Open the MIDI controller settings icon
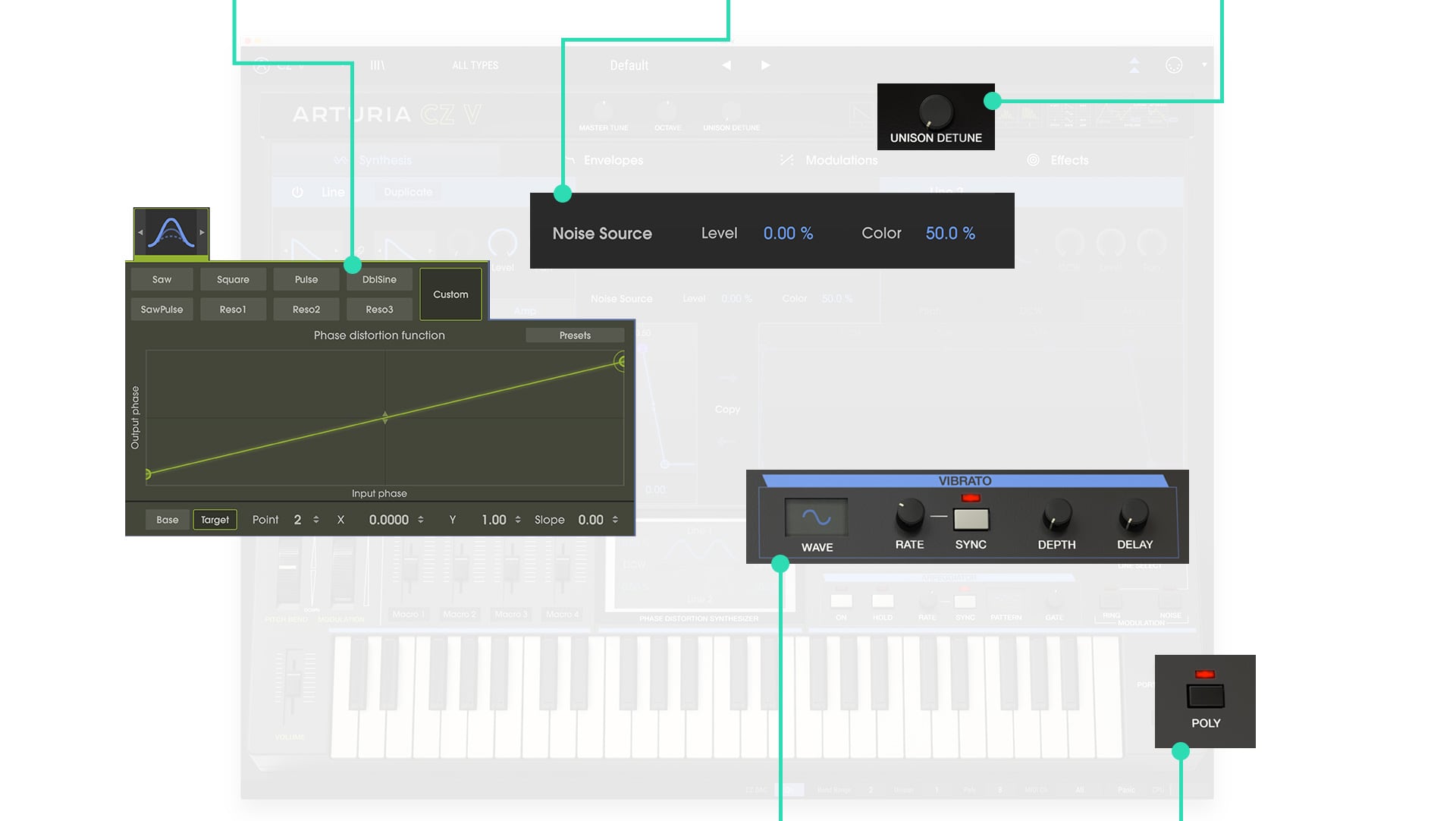1456x821 pixels. (x=1174, y=65)
